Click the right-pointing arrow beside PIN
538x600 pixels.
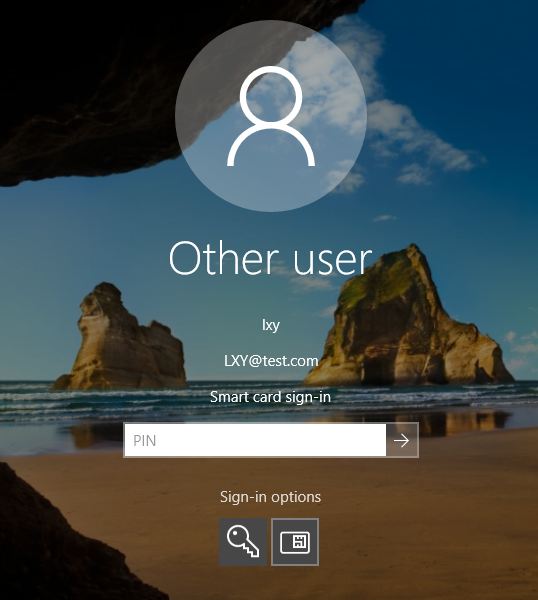pyautogui.click(x=402, y=440)
